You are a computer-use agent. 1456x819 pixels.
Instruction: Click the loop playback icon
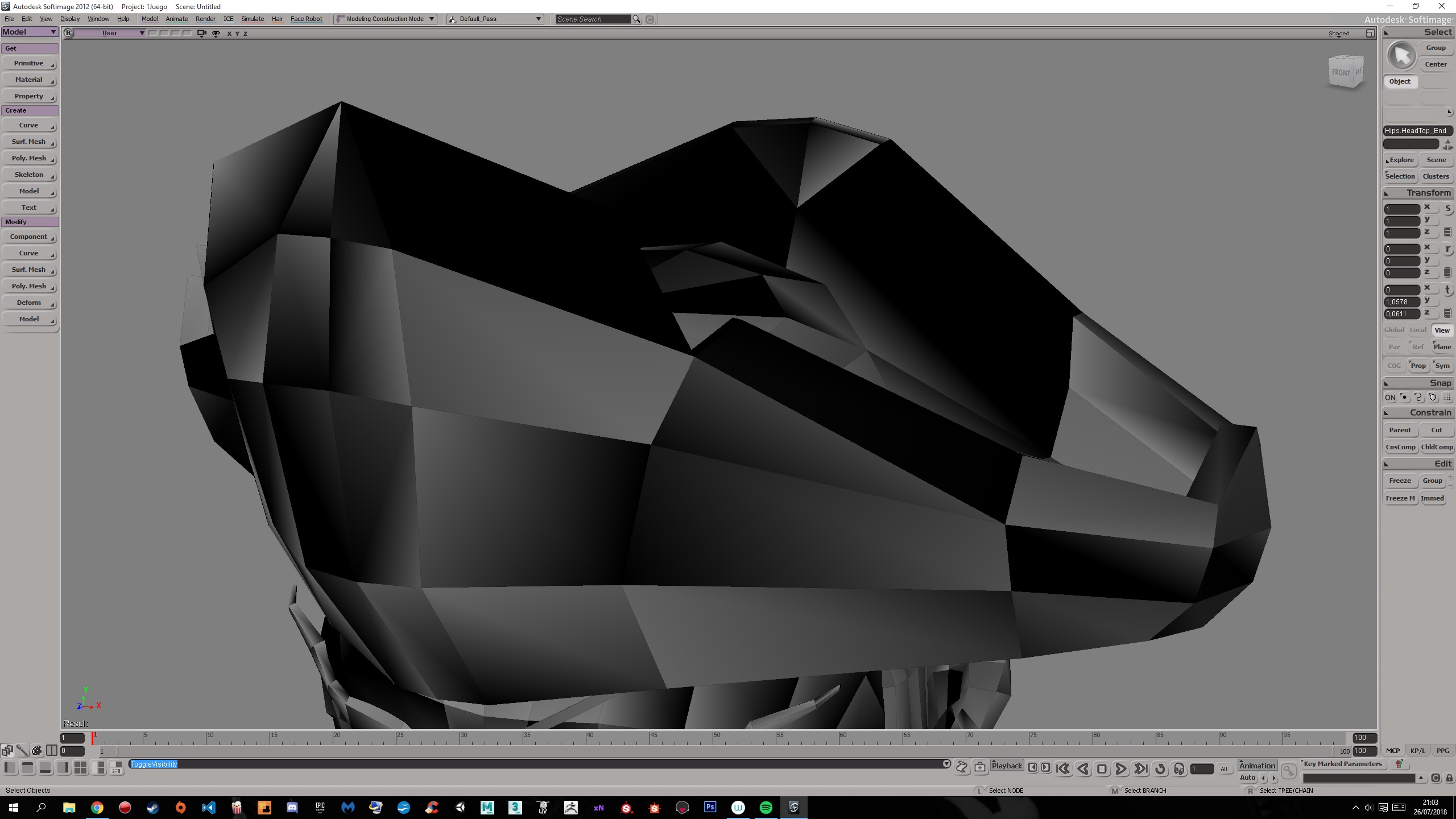1160,769
